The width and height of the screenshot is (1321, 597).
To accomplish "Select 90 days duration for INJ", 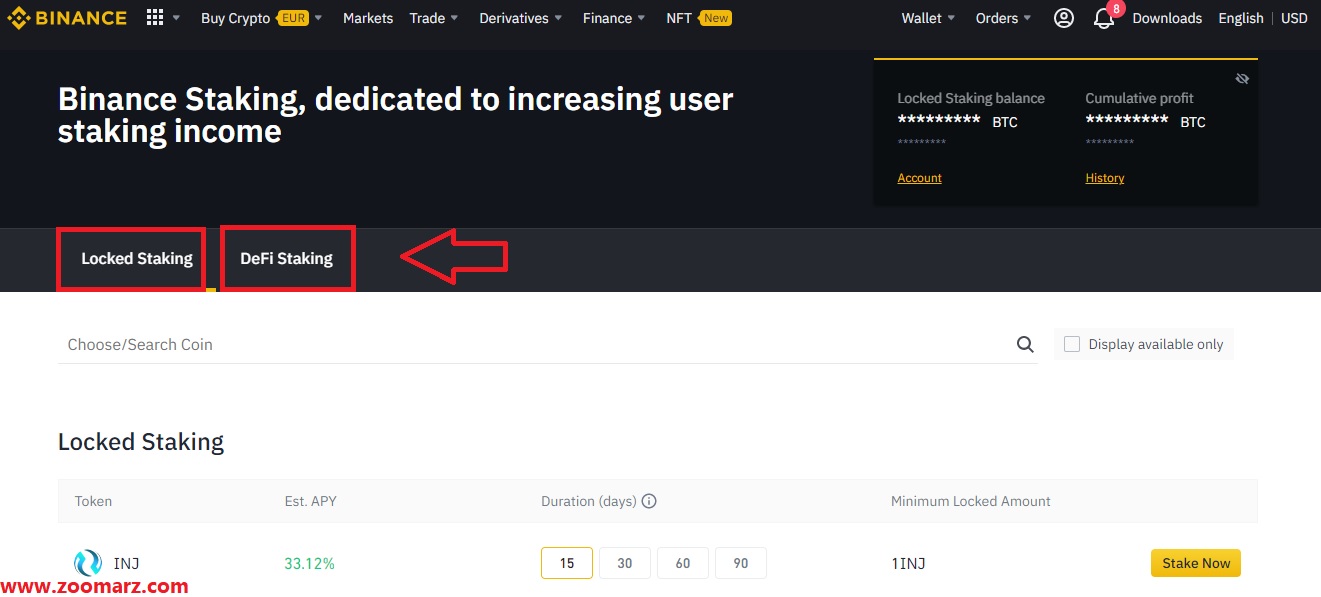I will click(x=741, y=563).
